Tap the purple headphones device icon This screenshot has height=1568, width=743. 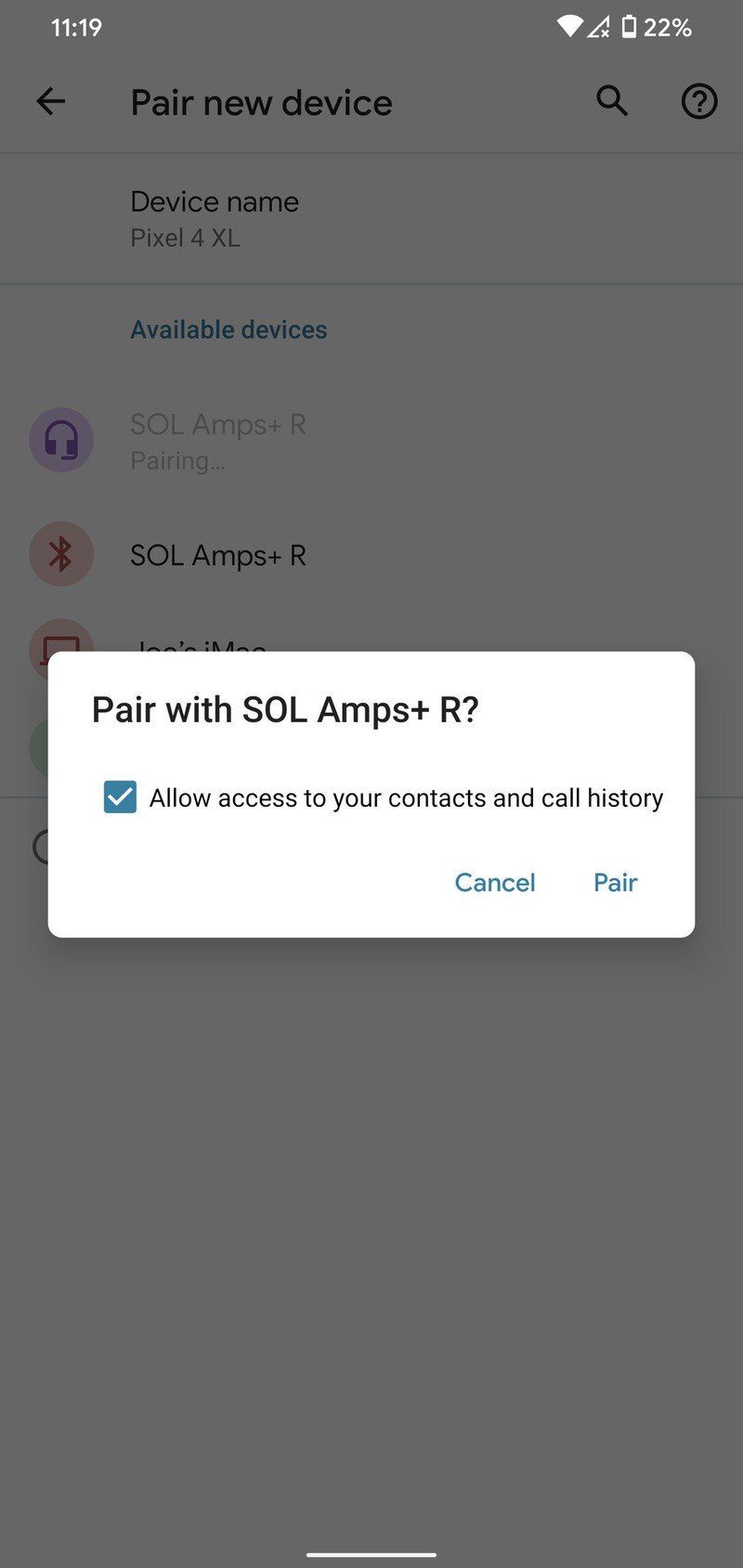click(x=61, y=440)
